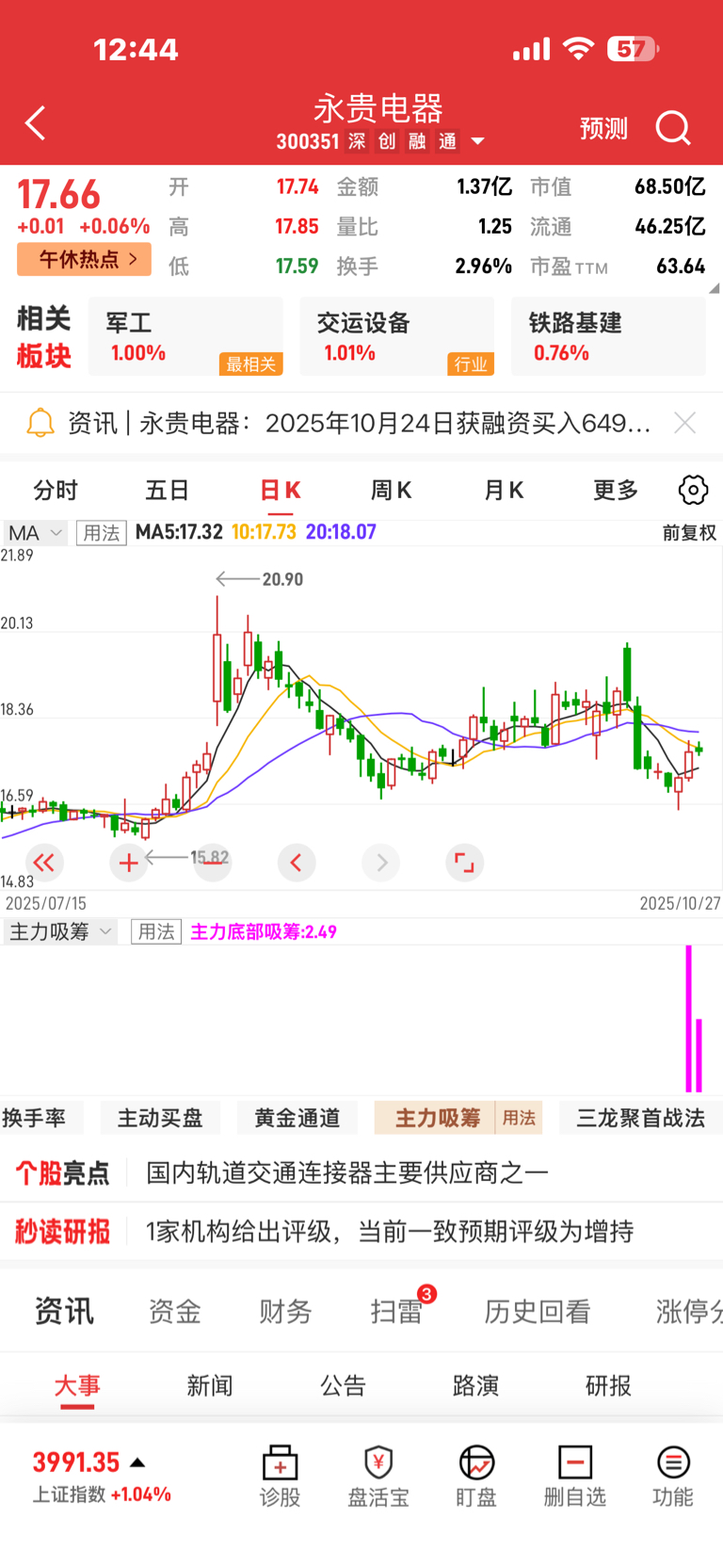Viewport: 723px width, 1568px height.
Task: Open the 午休热点 orange button
Action: point(84,258)
